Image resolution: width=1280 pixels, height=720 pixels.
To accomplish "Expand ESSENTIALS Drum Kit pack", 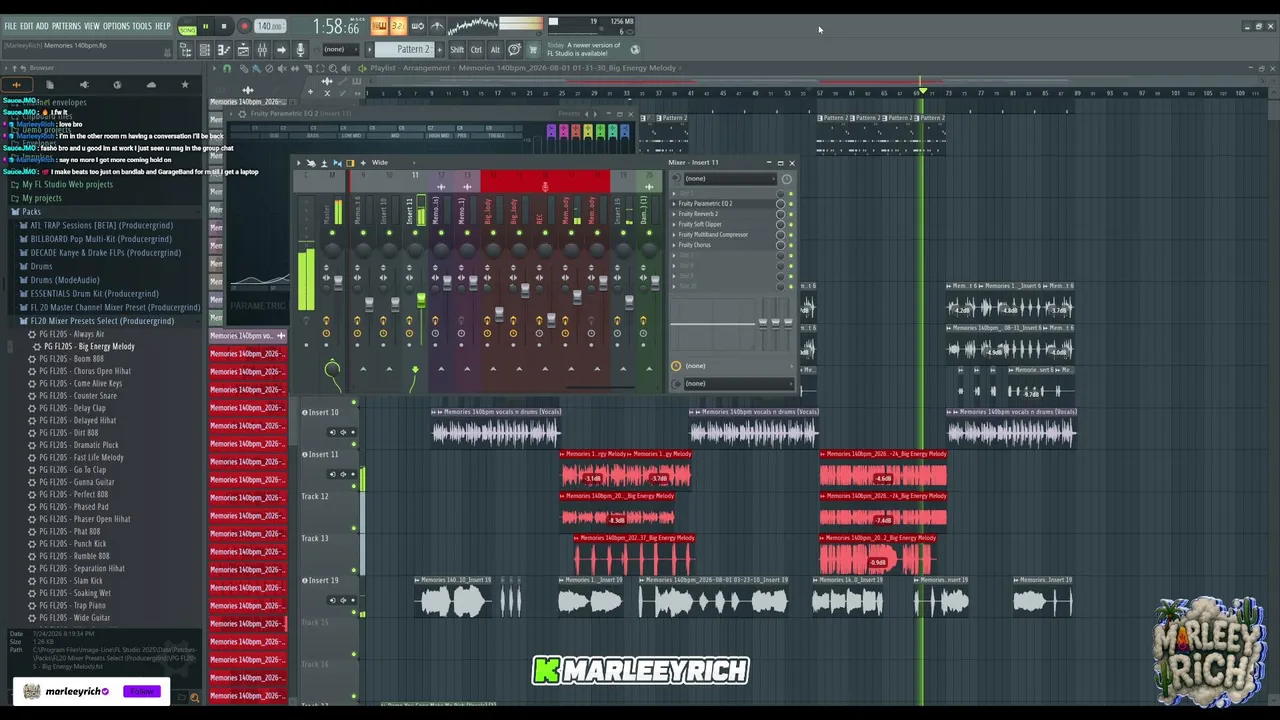I will click(94, 294).
